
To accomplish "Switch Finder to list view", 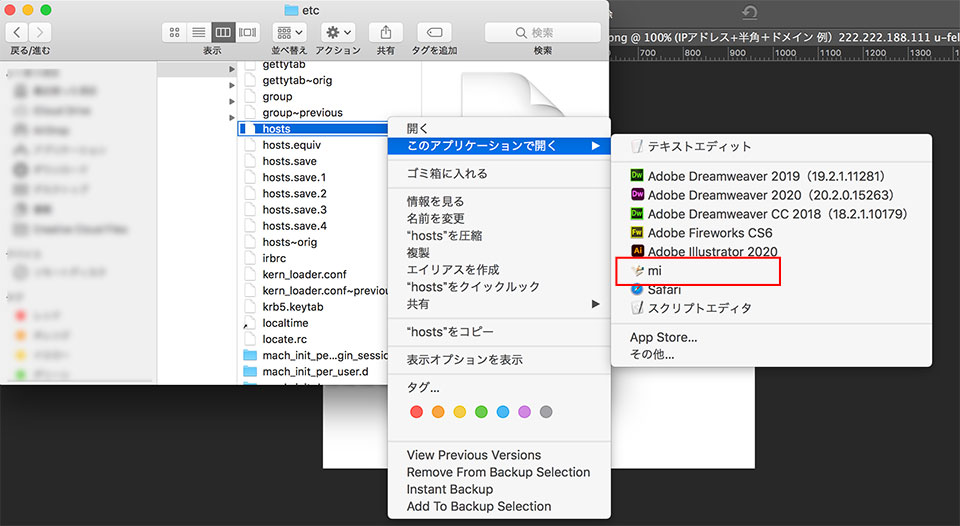I will click(199, 32).
